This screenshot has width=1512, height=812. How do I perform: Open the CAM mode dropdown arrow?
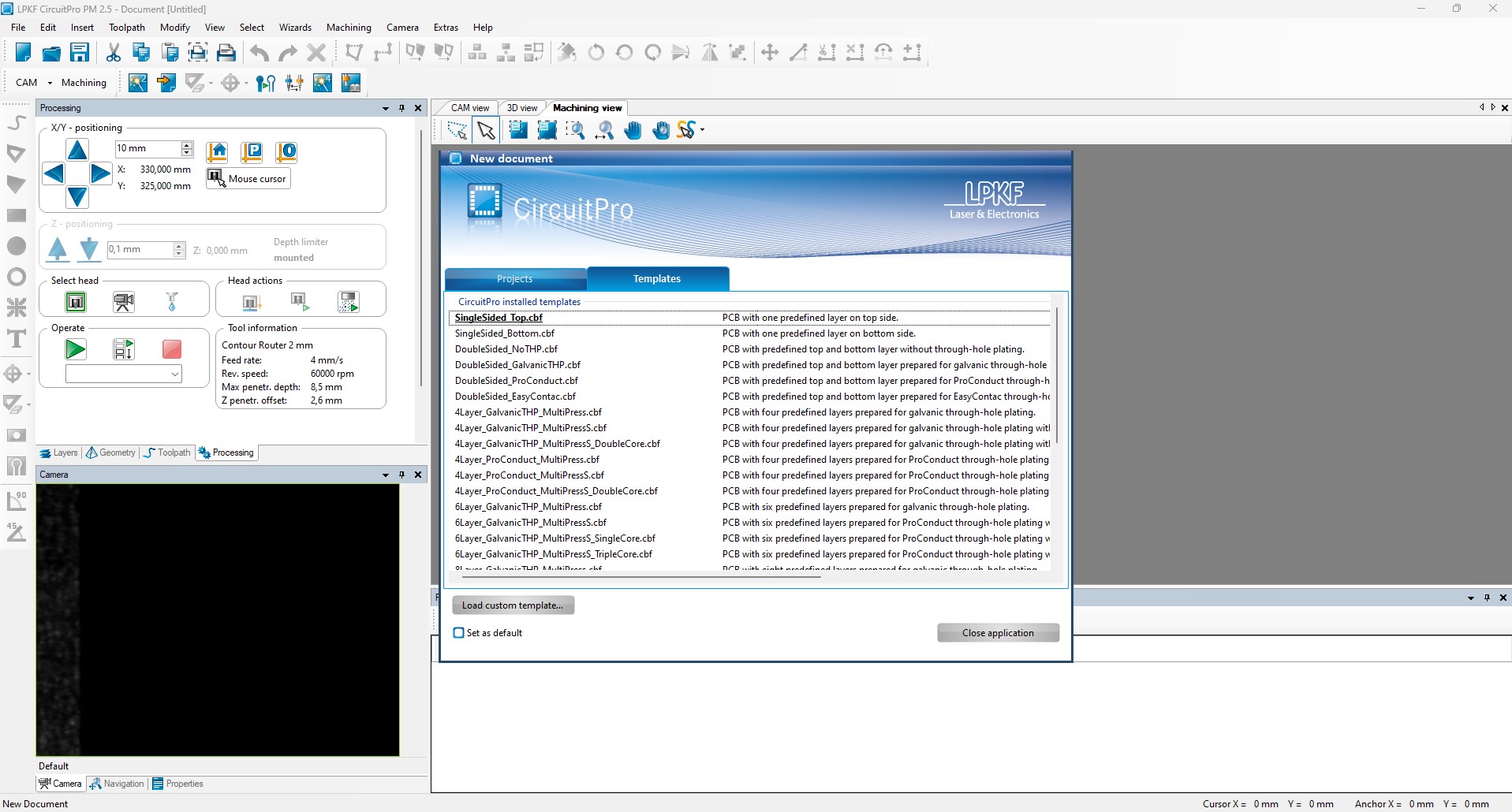coord(50,83)
